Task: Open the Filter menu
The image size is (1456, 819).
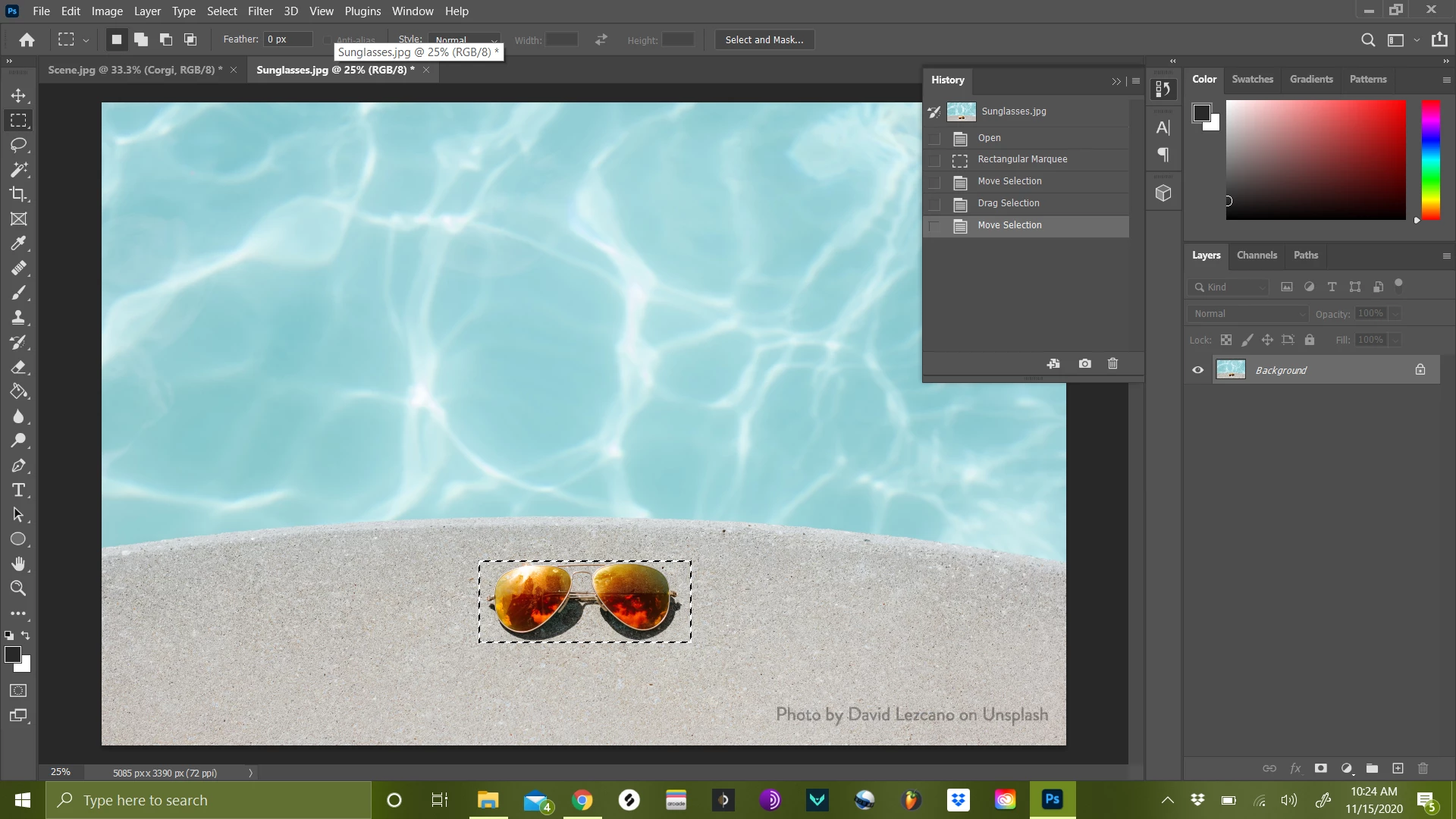Action: (x=259, y=11)
